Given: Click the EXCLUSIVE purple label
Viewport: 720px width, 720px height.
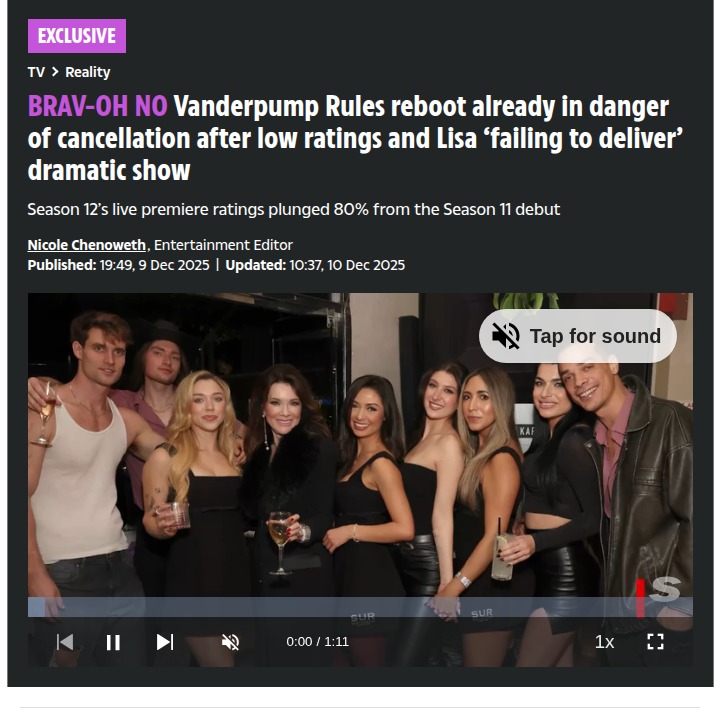Looking at the screenshot, I should click(77, 36).
